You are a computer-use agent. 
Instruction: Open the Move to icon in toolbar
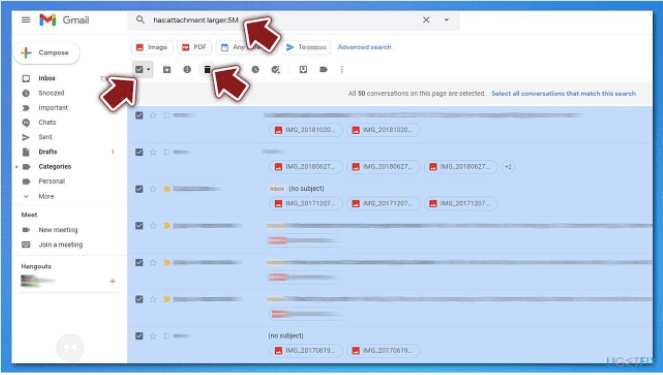point(303,70)
